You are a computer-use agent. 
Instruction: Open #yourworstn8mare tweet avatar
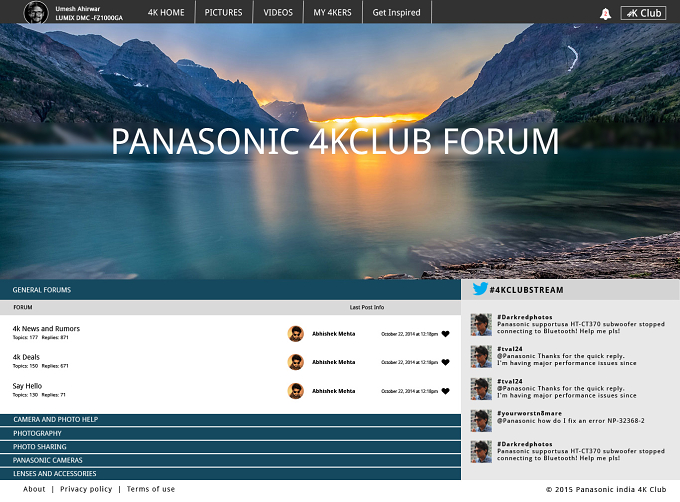tap(481, 421)
